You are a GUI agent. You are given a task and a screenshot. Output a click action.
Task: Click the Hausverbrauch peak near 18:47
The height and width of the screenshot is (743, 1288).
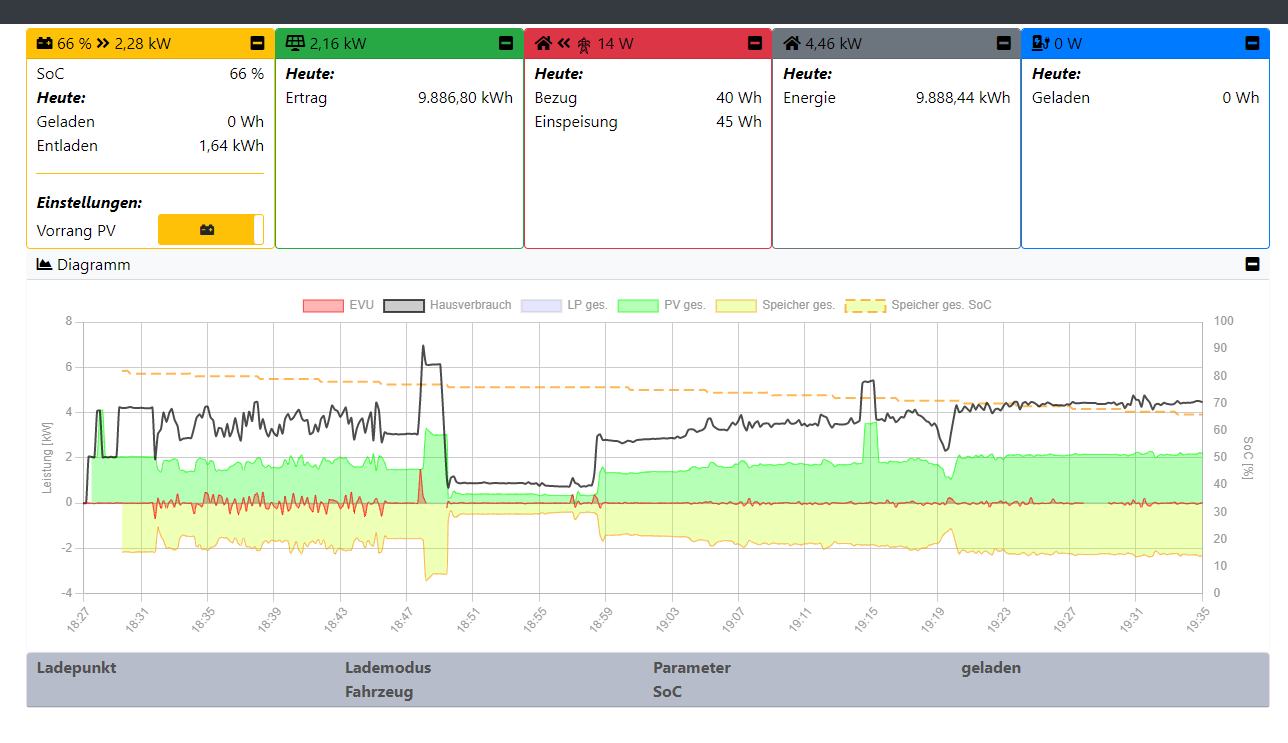(423, 347)
